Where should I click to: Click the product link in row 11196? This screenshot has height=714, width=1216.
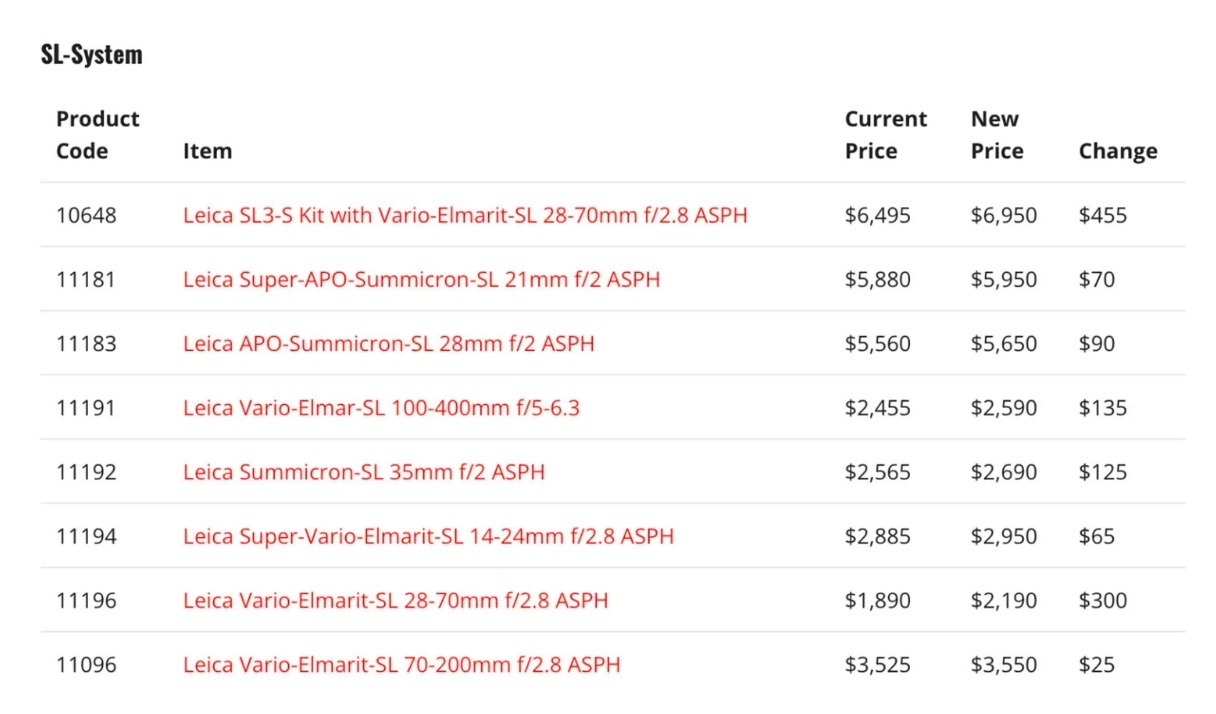click(x=395, y=600)
